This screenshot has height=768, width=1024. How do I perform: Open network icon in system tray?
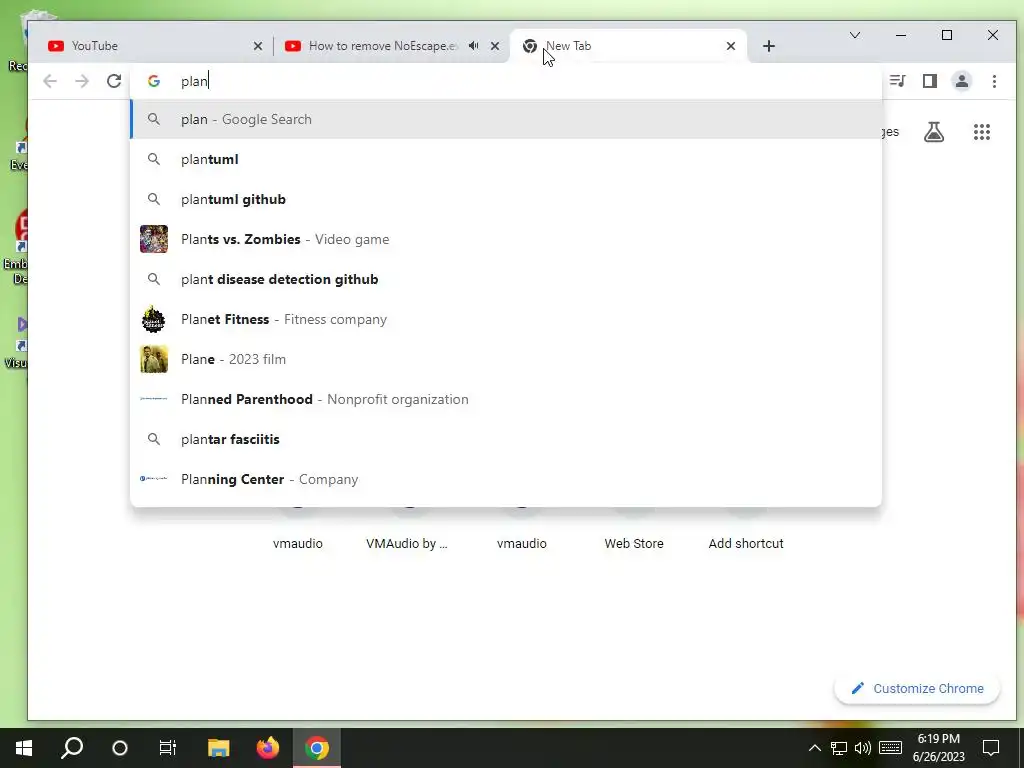click(x=839, y=748)
